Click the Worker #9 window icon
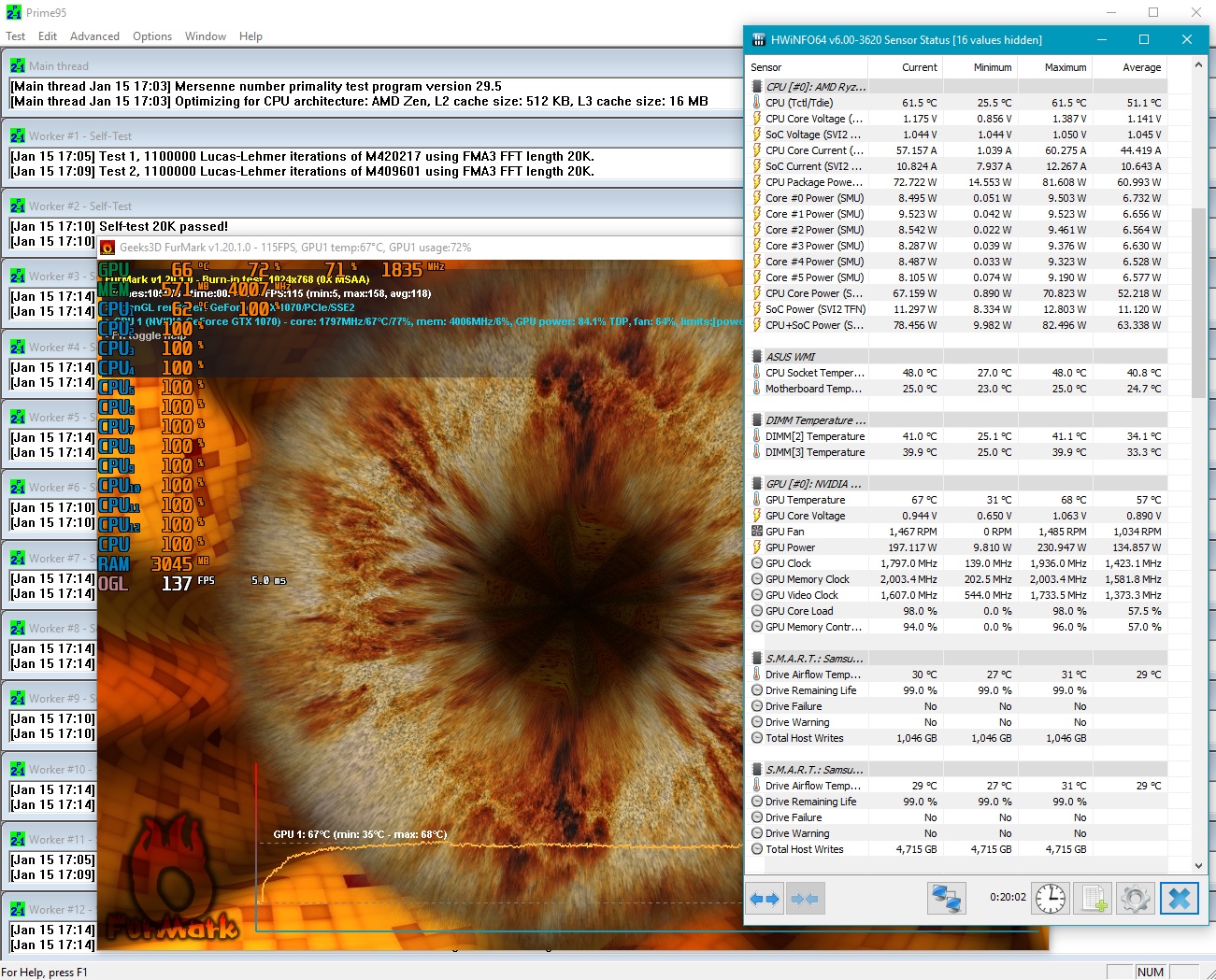Screen dimensions: 1216x980 (x=18, y=698)
